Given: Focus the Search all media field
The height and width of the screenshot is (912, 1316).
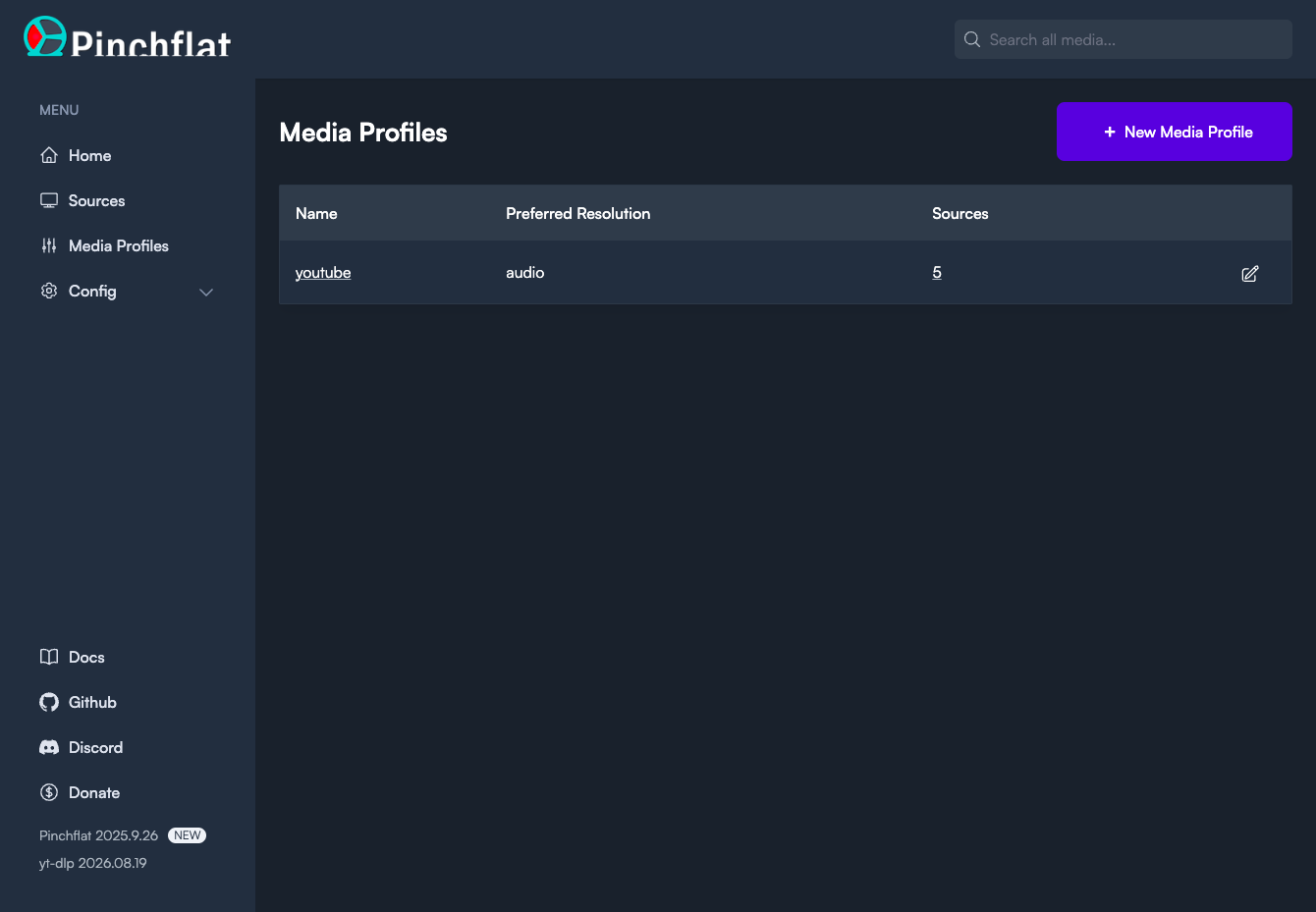Looking at the screenshot, I should 1124,39.
